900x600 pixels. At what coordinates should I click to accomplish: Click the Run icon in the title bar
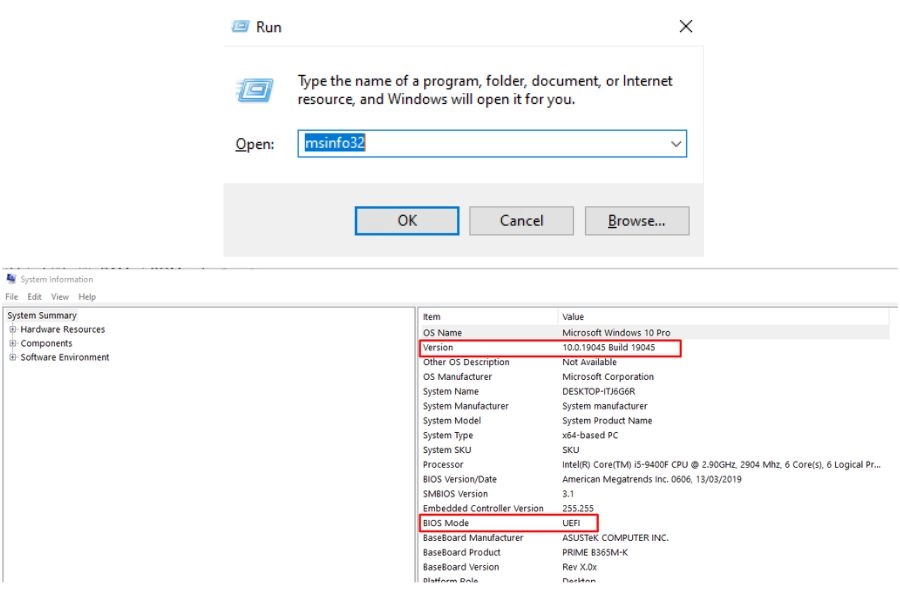(240, 26)
